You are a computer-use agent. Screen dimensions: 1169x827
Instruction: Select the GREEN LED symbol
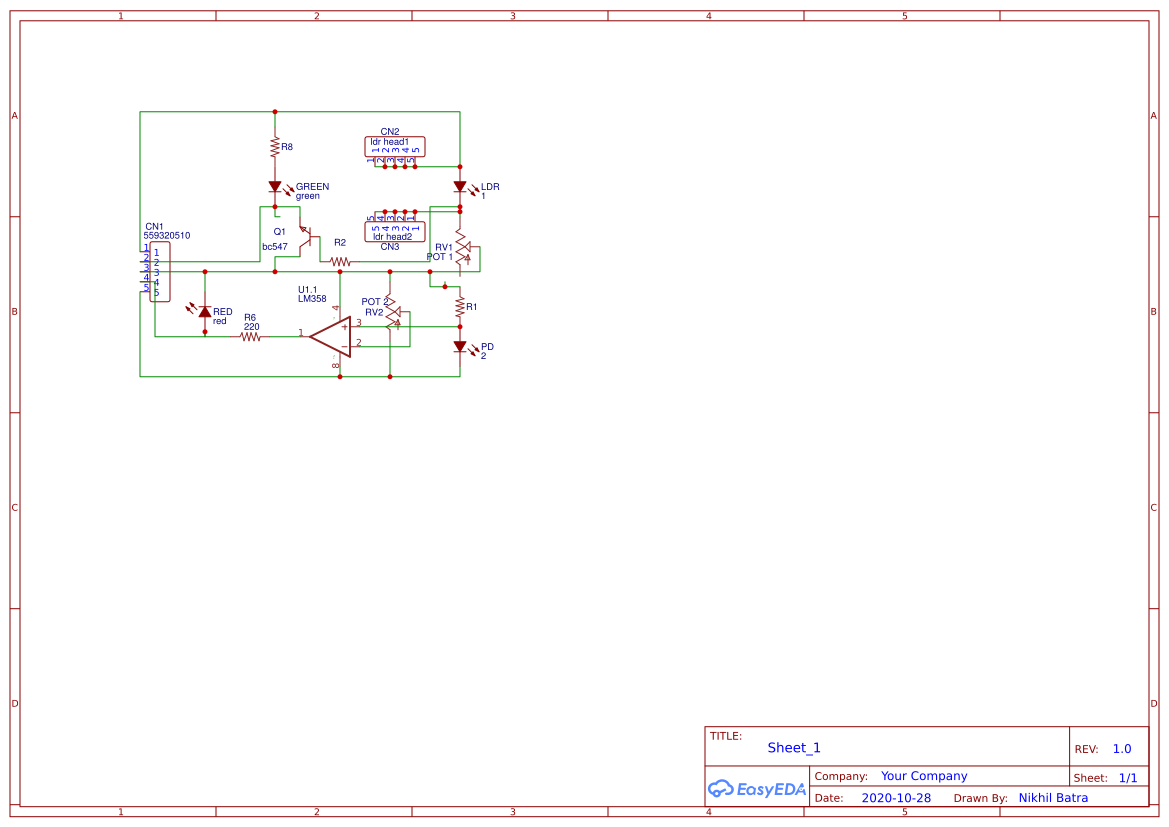(x=276, y=186)
